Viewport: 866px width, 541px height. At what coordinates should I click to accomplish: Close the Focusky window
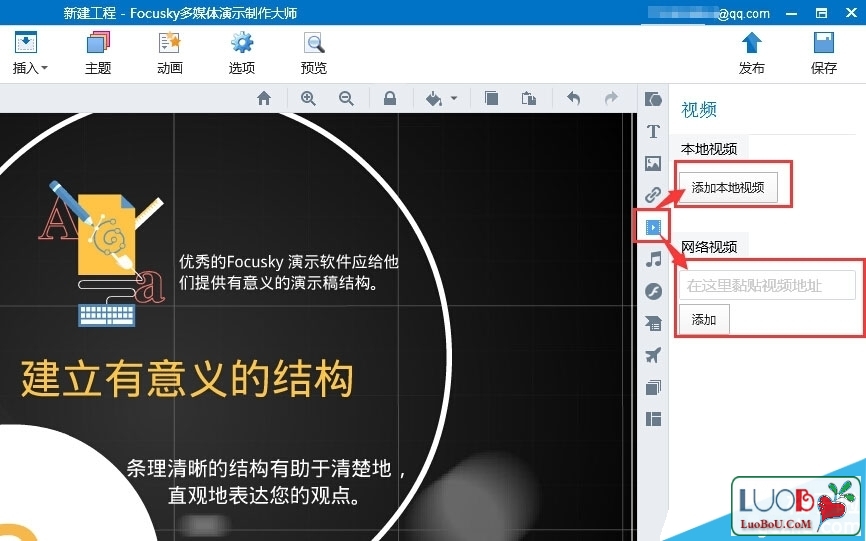click(852, 13)
